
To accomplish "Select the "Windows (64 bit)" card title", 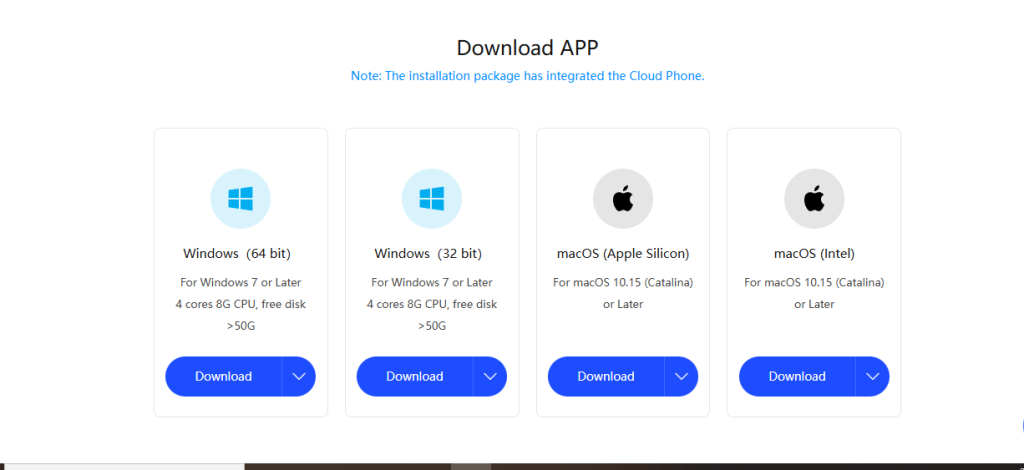I will [237, 253].
